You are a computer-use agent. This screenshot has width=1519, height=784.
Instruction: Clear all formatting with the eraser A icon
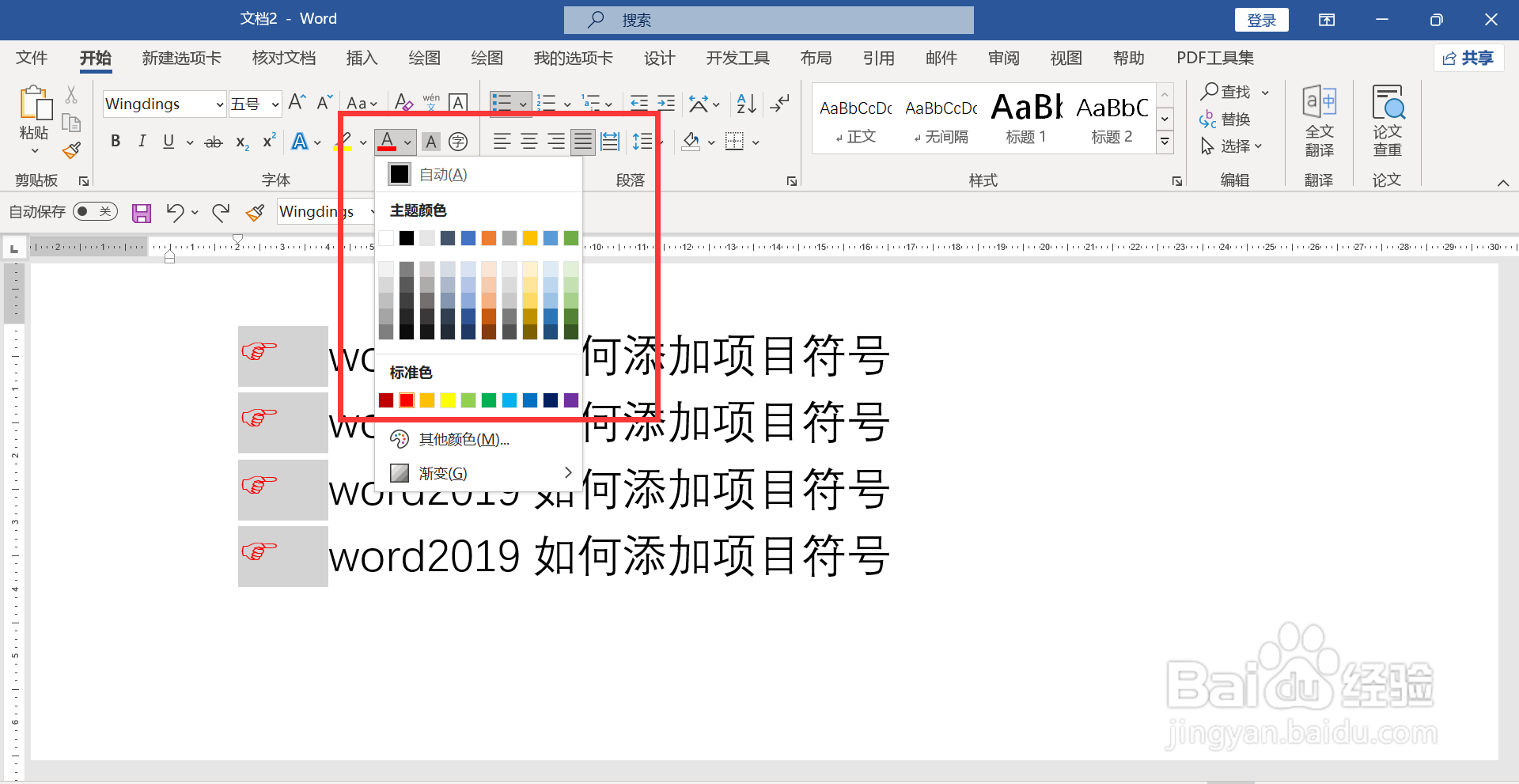coord(403,103)
